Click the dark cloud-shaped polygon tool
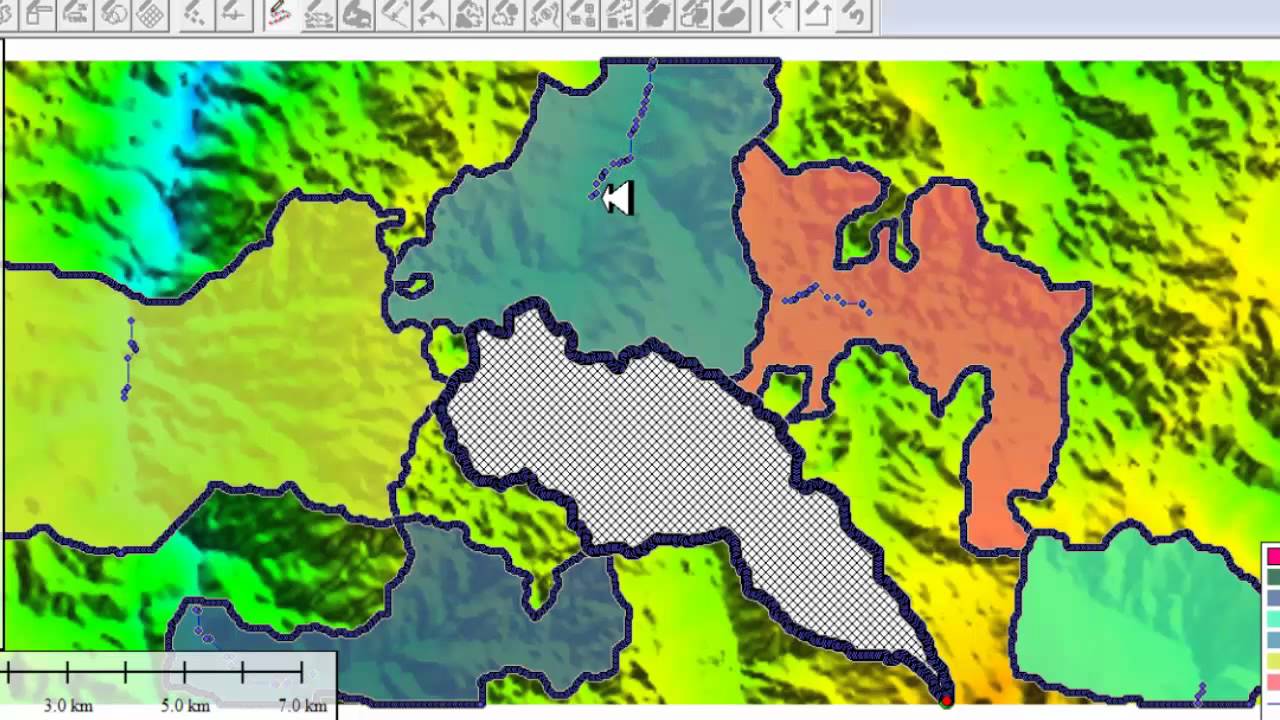Image resolution: width=1280 pixels, height=720 pixels. tap(657, 14)
